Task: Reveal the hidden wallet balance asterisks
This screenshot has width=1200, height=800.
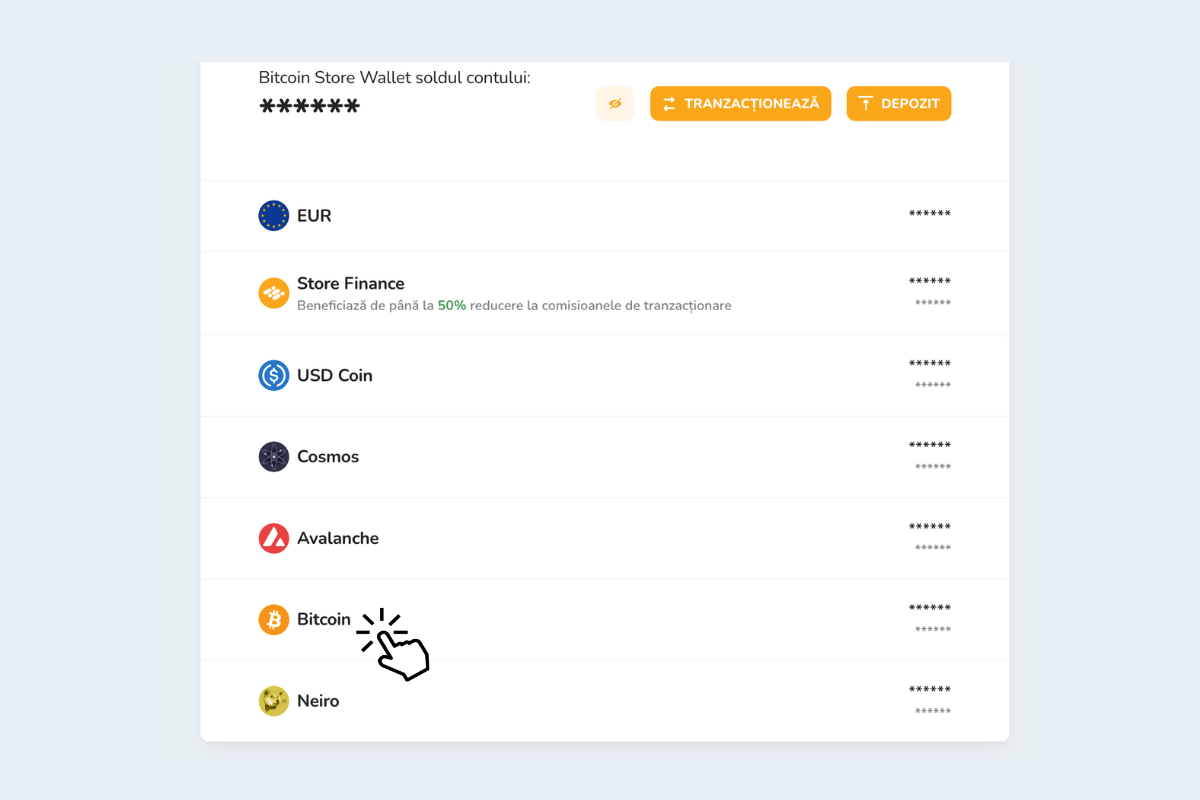Action: pyautogui.click(x=309, y=104)
